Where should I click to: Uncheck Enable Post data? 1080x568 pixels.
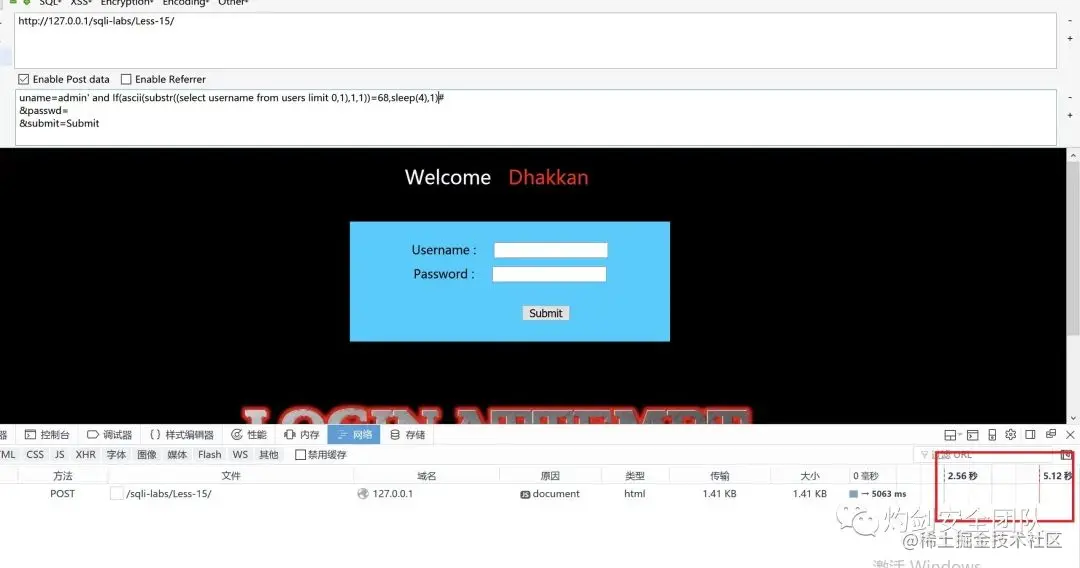point(23,79)
